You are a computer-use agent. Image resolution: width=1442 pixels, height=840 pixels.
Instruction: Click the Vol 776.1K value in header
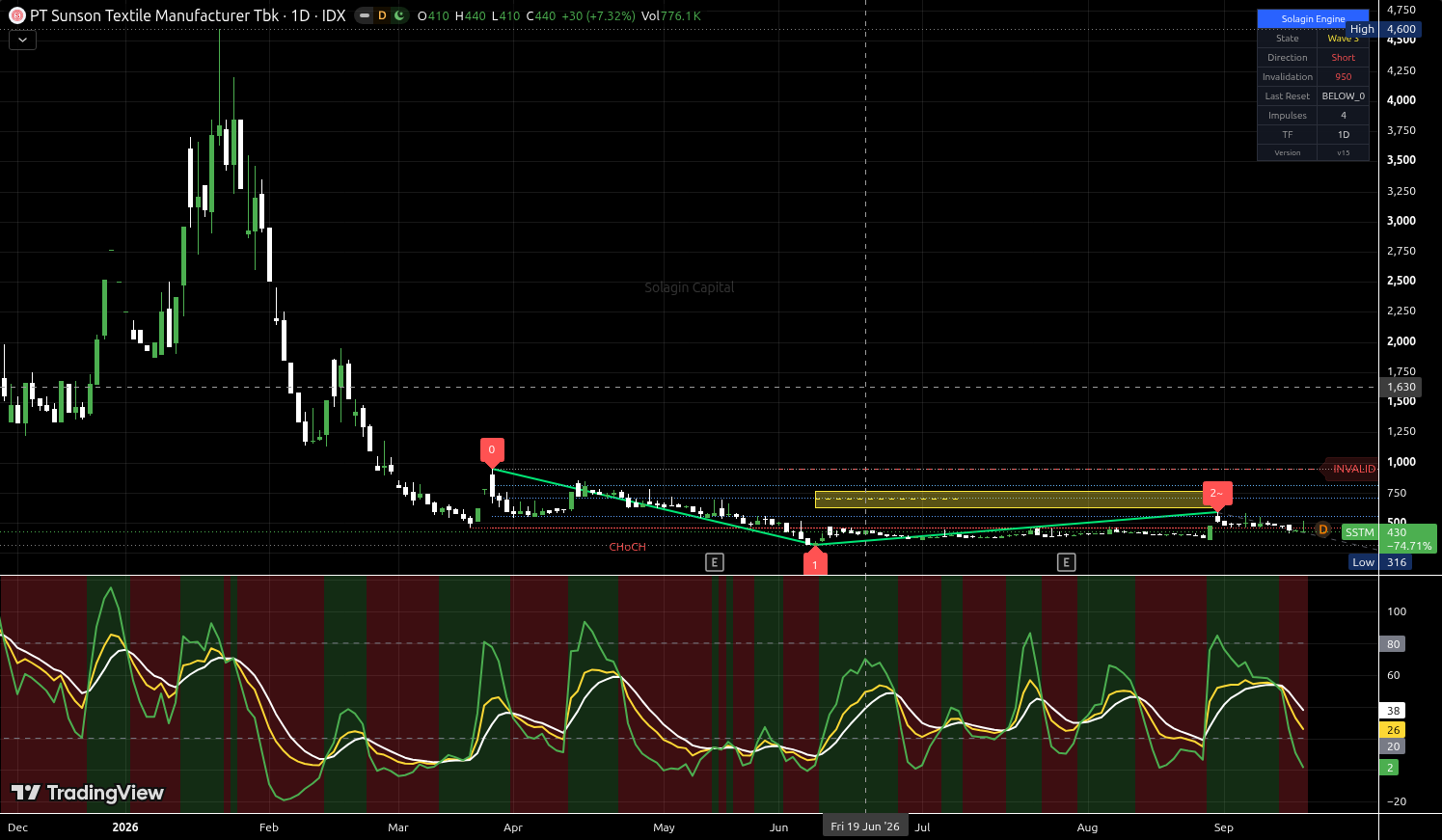tap(671, 16)
